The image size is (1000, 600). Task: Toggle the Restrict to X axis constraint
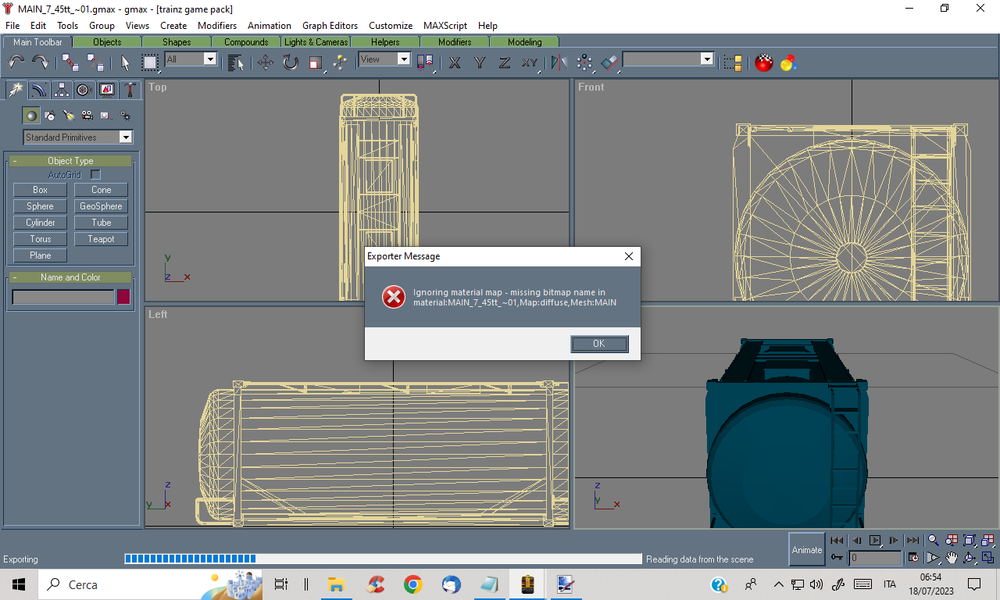pyautogui.click(x=455, y=62)
